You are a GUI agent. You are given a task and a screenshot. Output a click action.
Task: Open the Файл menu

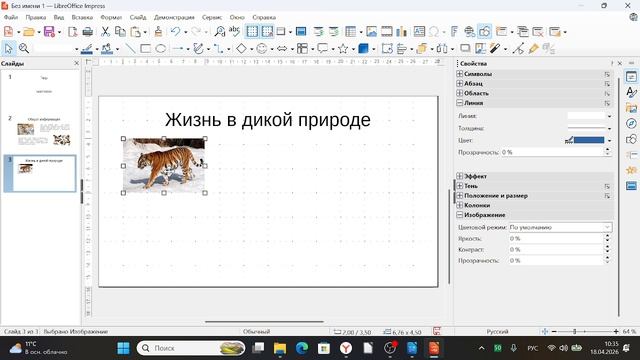[x=11, y=17]
